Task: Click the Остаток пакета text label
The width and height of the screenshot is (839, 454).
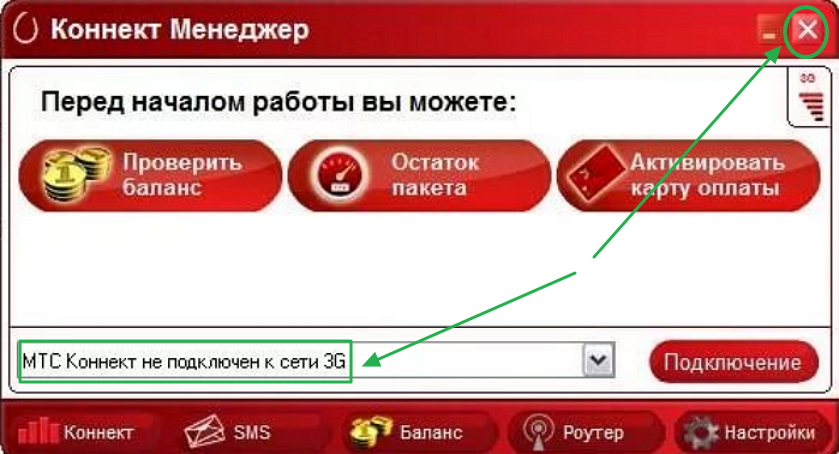Action: coord(435,175)
